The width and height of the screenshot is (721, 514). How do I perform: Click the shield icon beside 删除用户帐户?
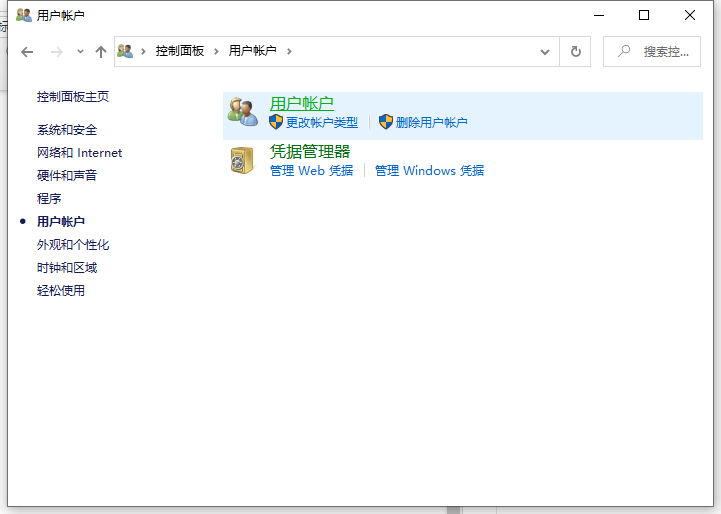[x=386, y=122]
